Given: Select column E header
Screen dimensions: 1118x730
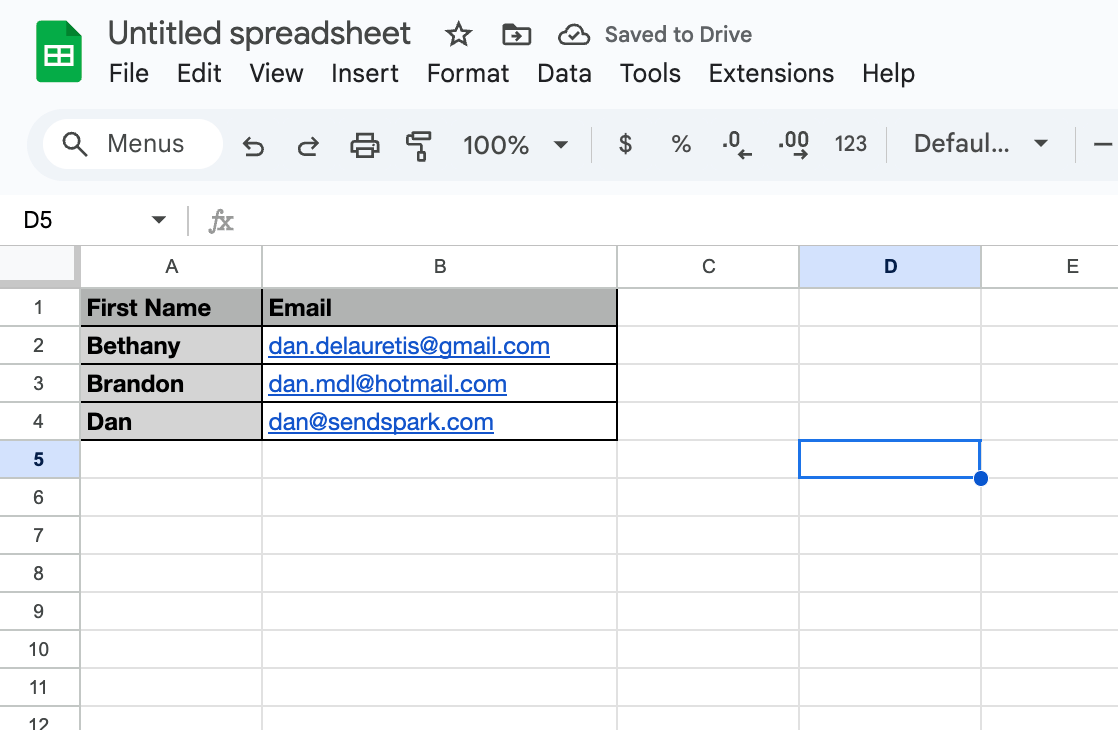Looking at the screenshot, I should click(x=1050, y=267).
